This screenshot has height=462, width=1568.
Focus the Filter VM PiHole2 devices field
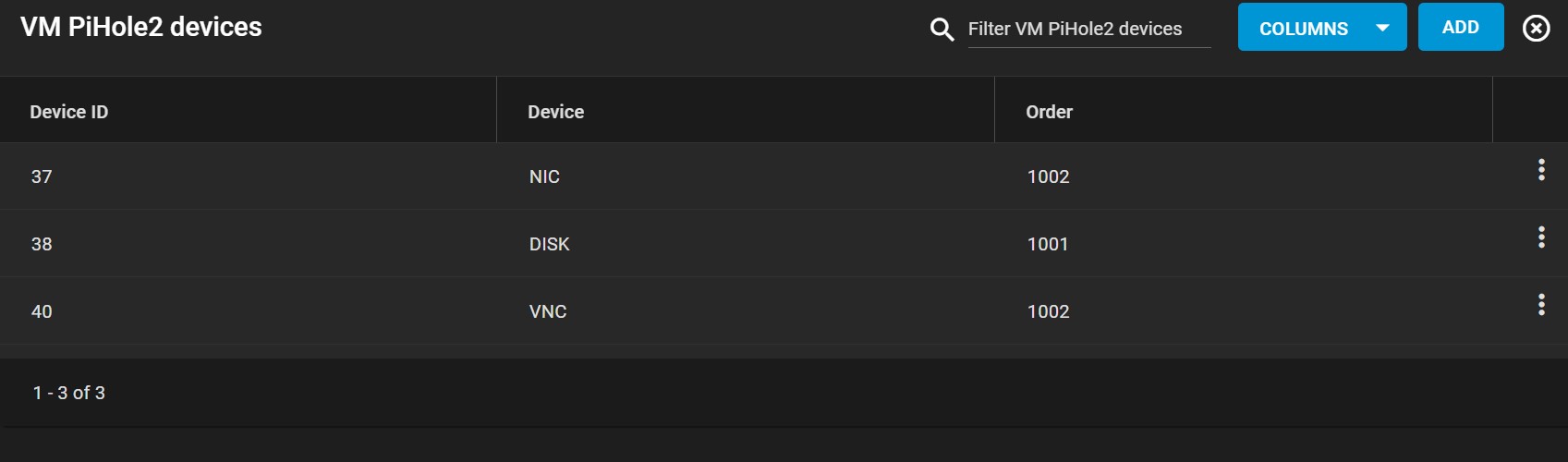point(1088,30)
